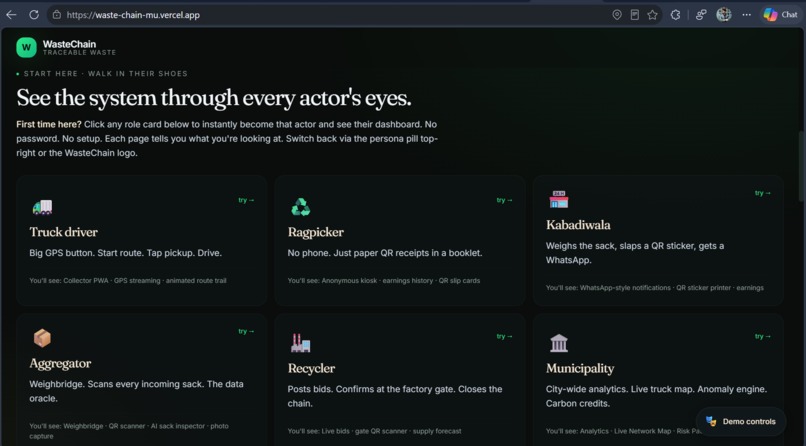Image resolution: width=806 pixels, height=446 pixels.
Task: Click the bank icon on Municipality card
Action: 559,343
